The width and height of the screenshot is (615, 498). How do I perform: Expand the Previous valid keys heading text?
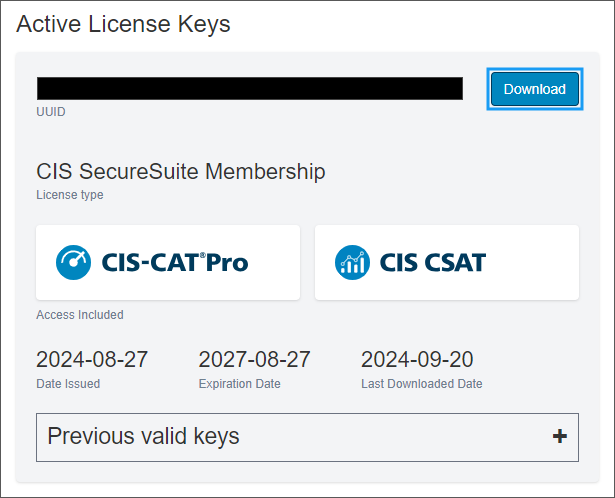pyautogui.click(x=143, y=436)
